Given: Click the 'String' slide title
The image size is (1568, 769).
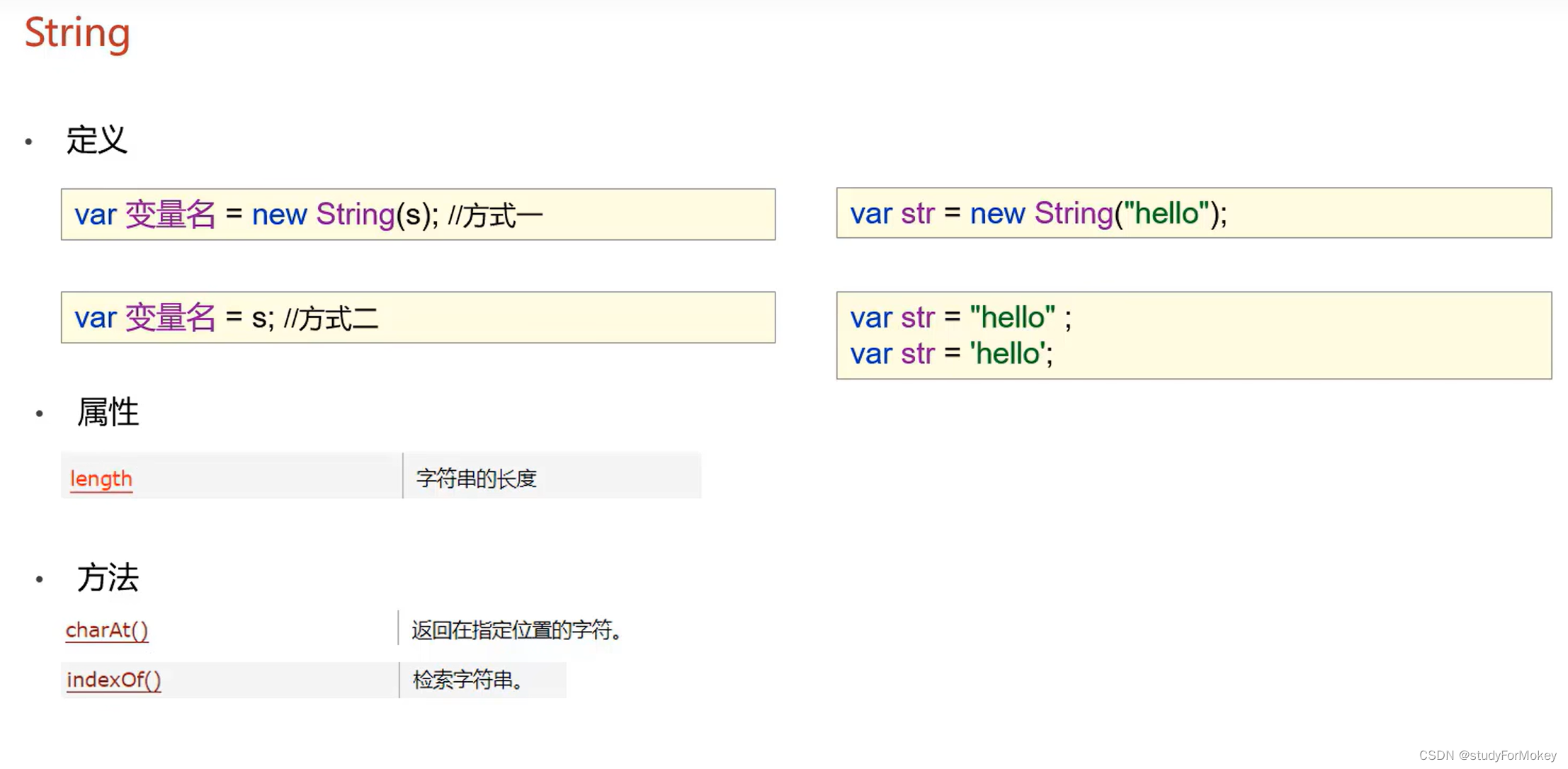Looking at the screenshot, I should tap(77, 33).
